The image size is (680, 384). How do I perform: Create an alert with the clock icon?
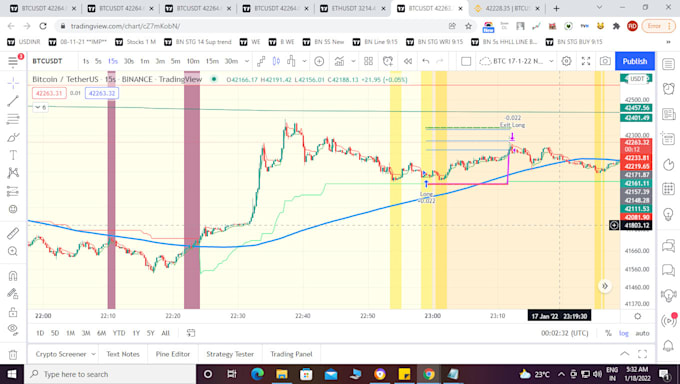[388, 61]
